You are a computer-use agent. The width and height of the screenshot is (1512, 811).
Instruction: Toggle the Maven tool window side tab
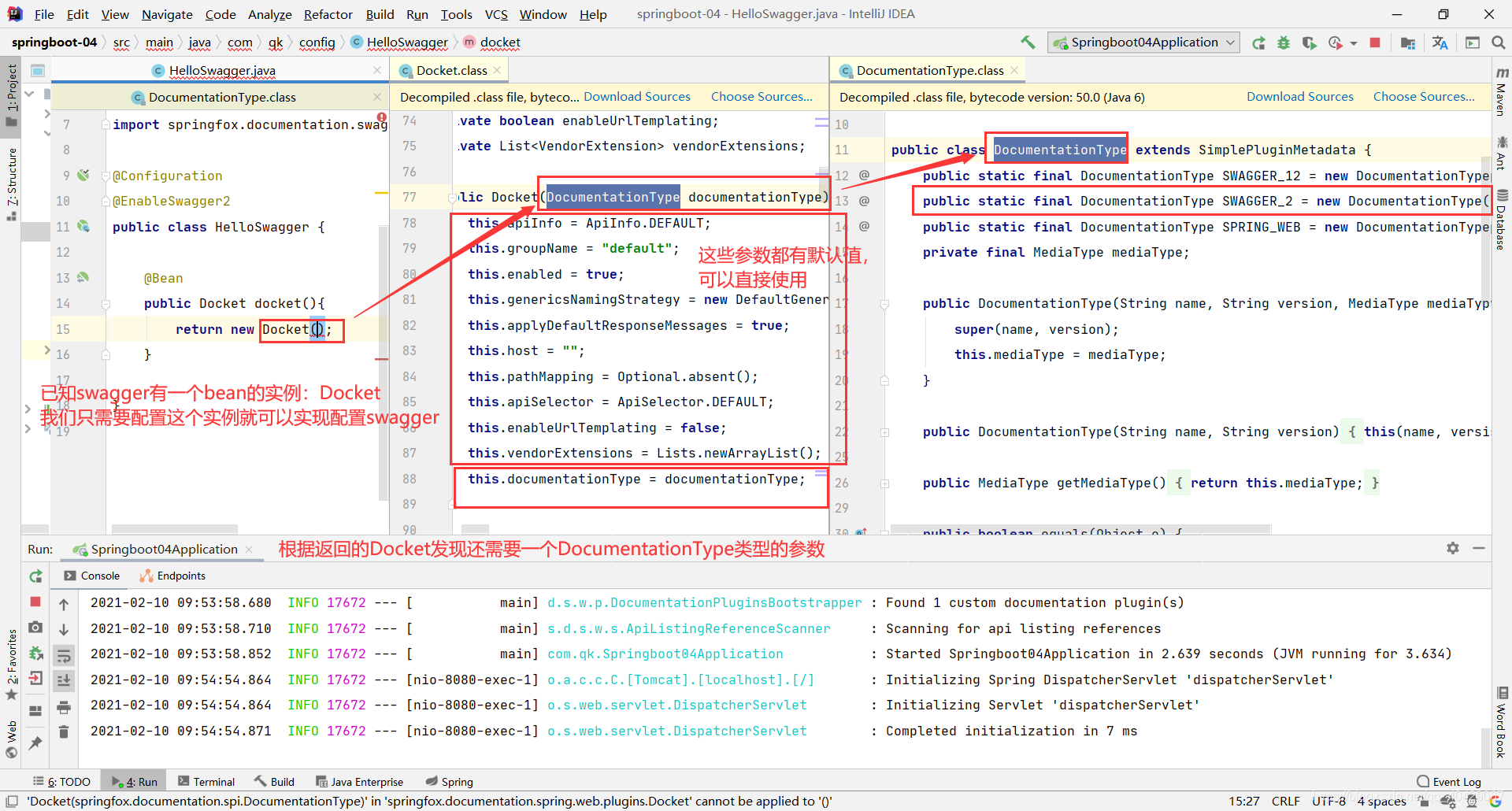click(1502, 92)
